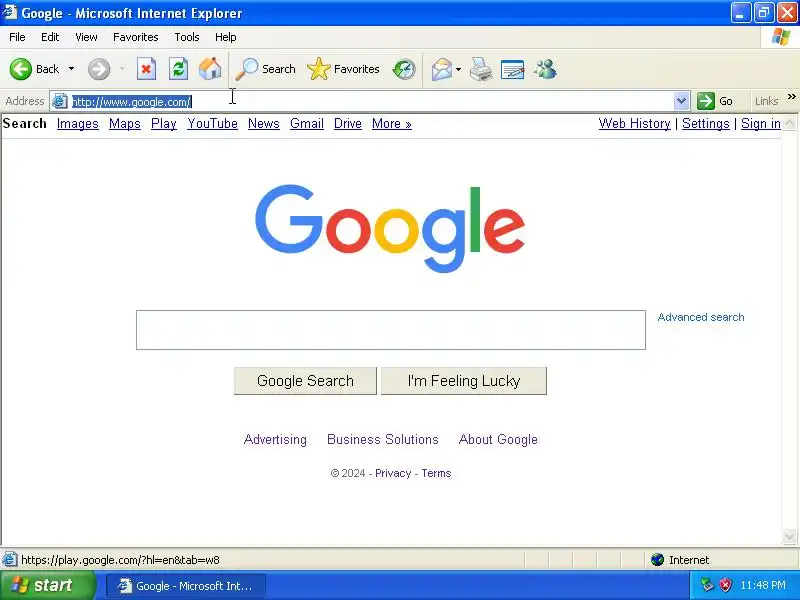Click the vertical scrollbar up arrow
Screen dimensions: 800x600
click(789, 123)
